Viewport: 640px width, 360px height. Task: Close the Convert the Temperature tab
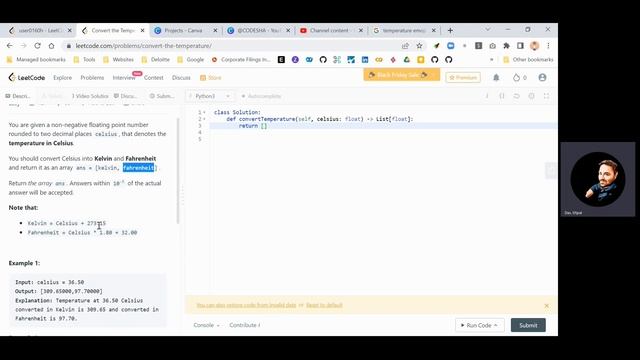(x=142, y=30)
